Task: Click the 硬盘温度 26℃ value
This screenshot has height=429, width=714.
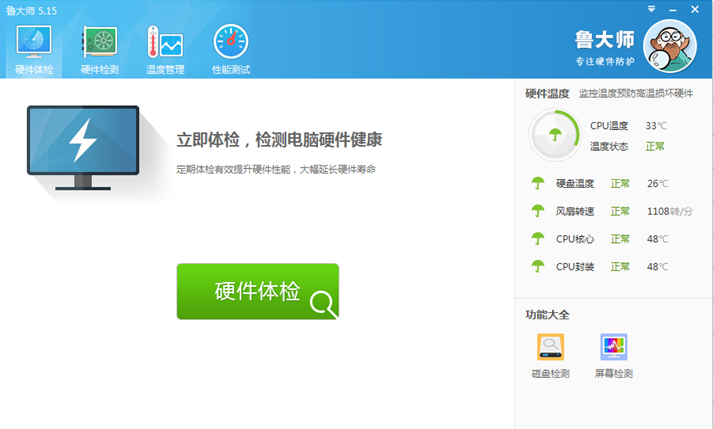Action: click(x=658, y=184)
